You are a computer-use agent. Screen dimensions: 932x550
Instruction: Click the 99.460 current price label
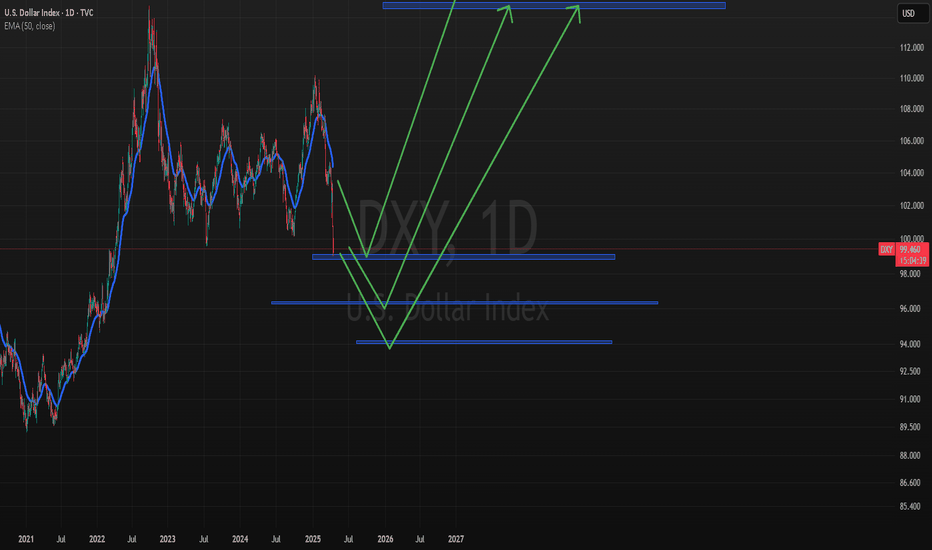(910, 250)
